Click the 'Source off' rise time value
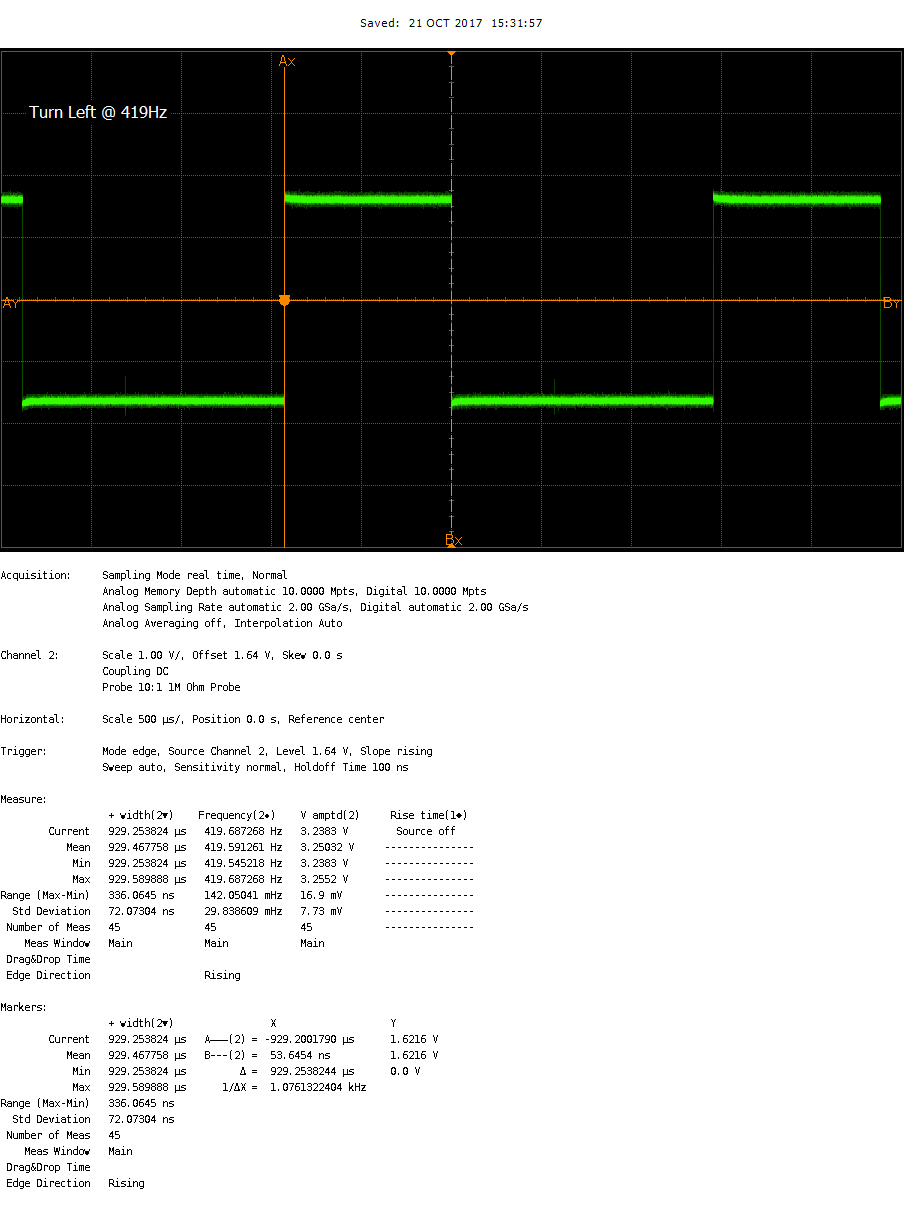Image resolution: width=904 pixels, height=1208 pixels. 426,831
